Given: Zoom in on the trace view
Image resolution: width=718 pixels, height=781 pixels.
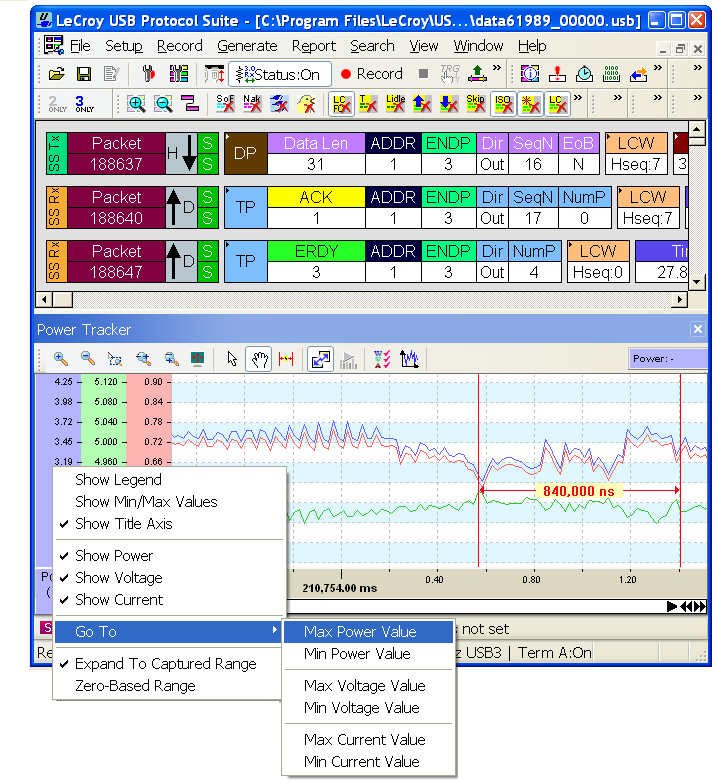Looking at the screenshot, I should pos(136,104).
